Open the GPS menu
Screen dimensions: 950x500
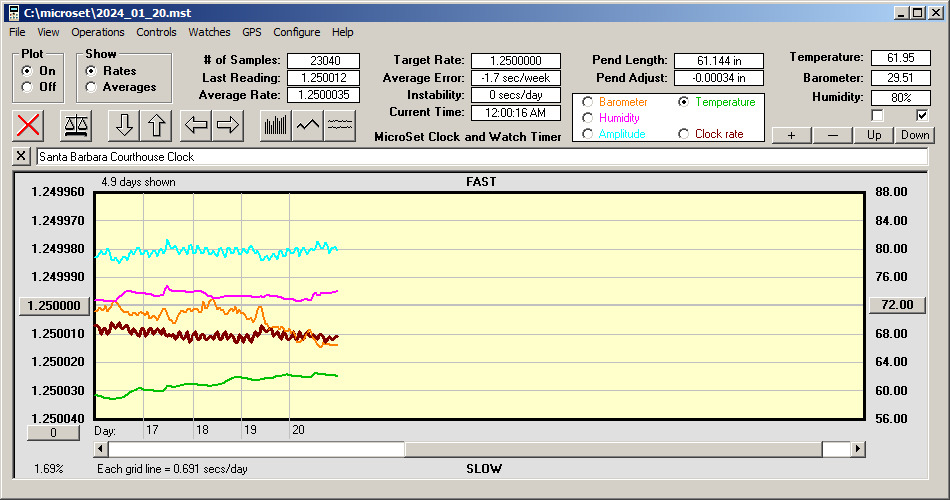252,32
